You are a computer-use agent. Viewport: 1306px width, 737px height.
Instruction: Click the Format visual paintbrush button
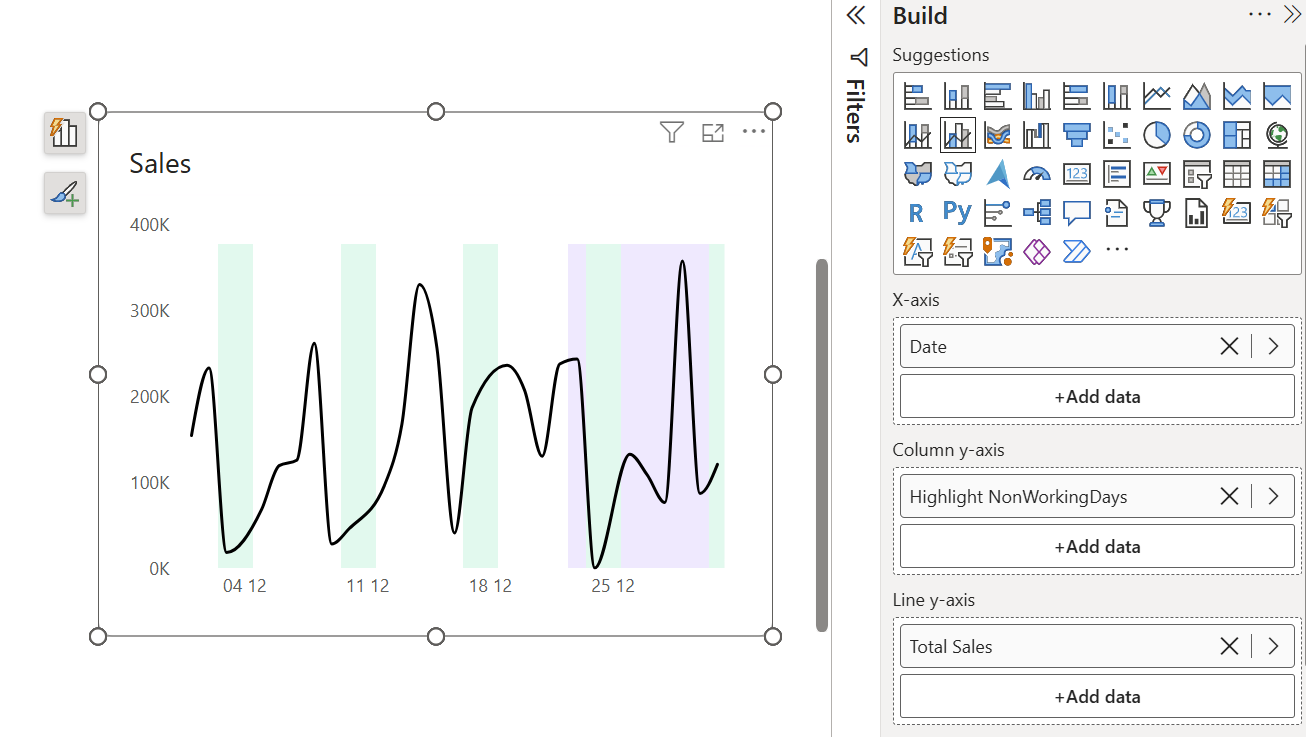[65, 193]
